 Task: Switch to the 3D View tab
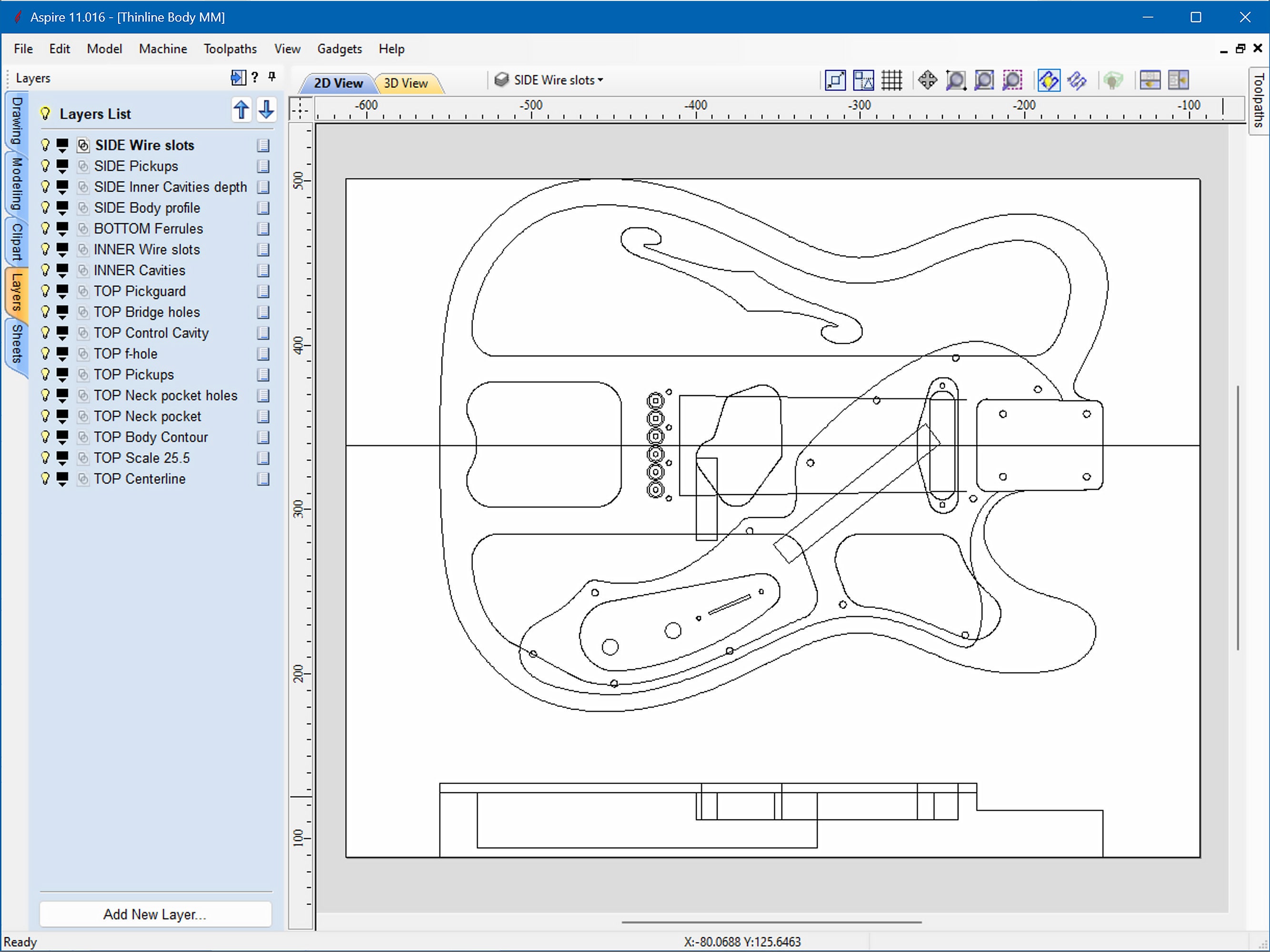(x=405, y=83)
